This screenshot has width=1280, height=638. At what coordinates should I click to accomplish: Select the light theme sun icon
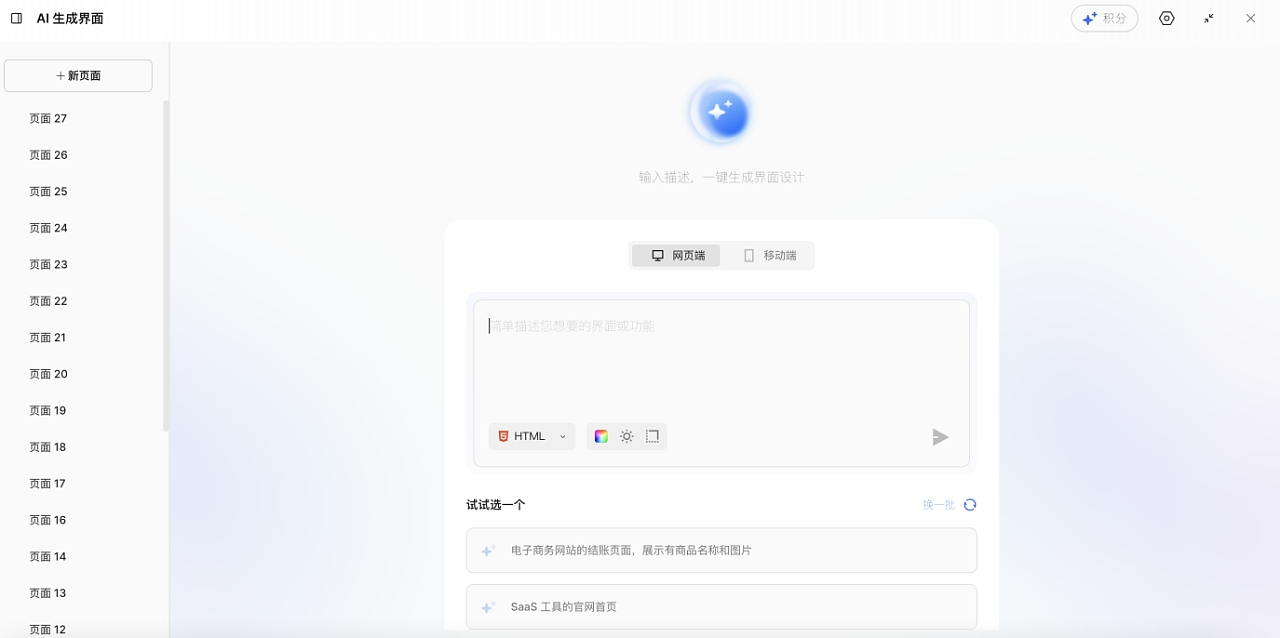tap(626, 436)
